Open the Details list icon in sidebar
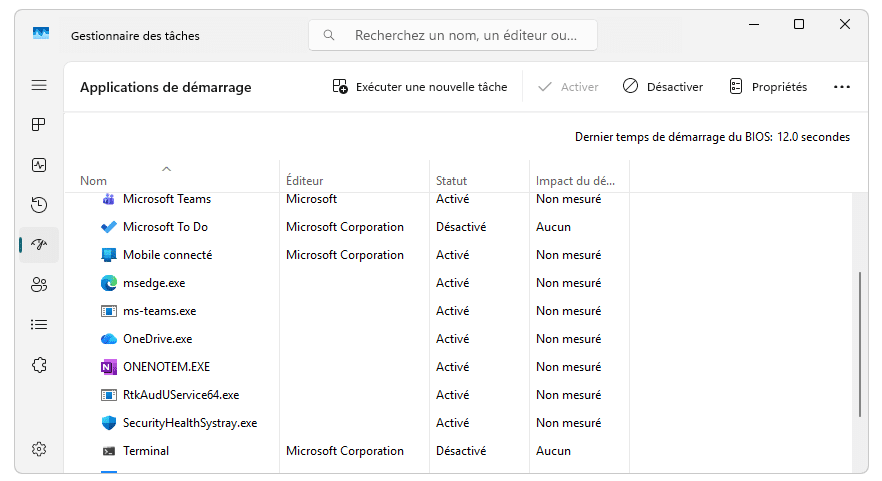Image resolution: width=882 pixels, height=481 pixels. coord(39,325)
